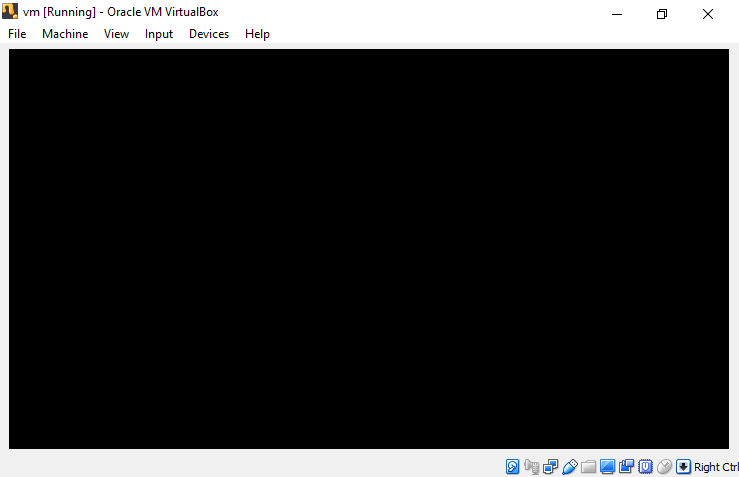Open the Devices menu
Image resolution: width=739 pixels, height=477 pixels.
coord(209,34)
